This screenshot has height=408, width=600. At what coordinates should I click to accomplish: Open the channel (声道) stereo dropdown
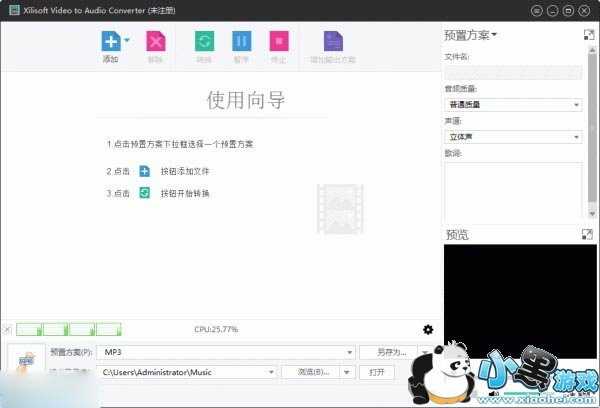[x=577, y=137]
